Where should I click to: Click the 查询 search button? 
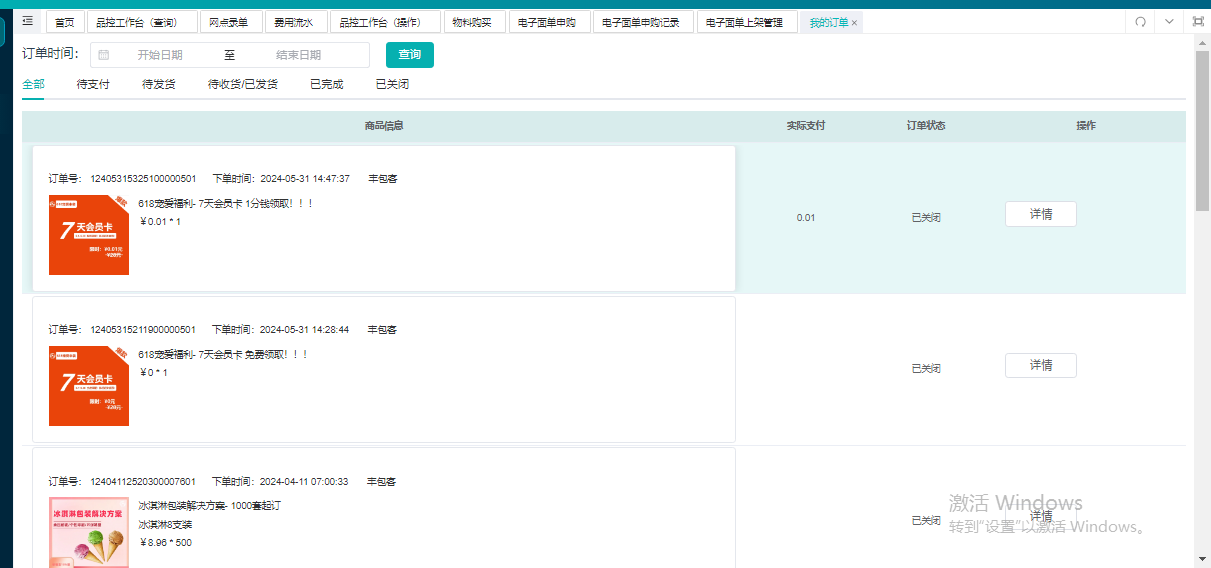(410, 55)
